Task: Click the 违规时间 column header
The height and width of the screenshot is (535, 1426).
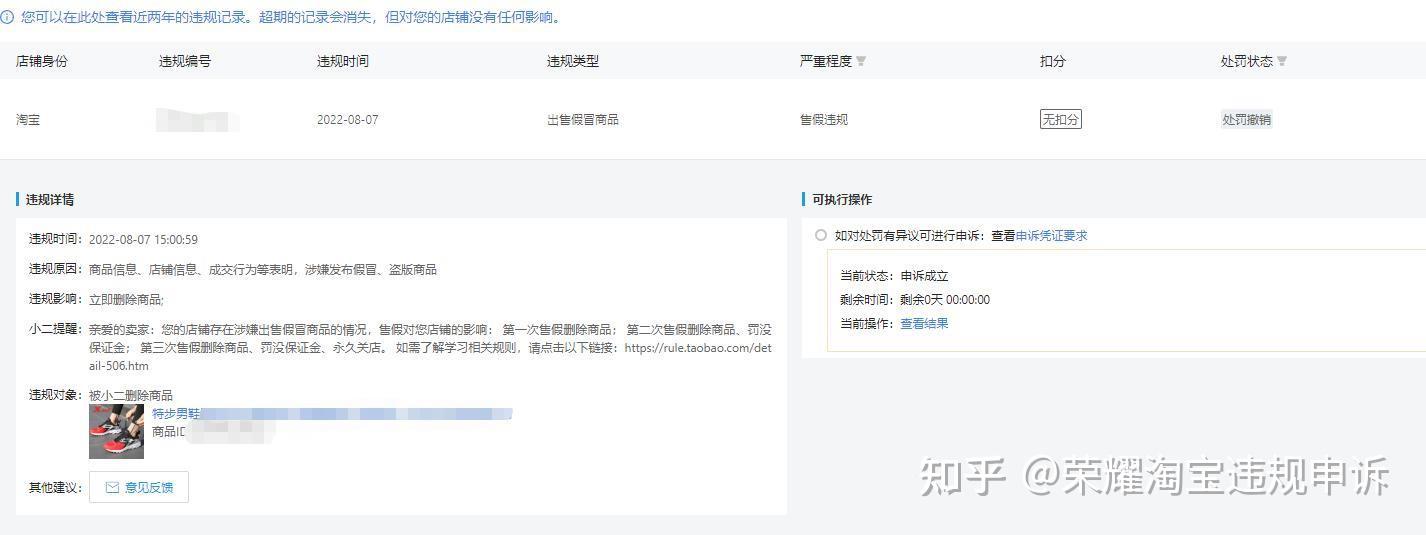Action: pyautogui.click(x=343, y=61)
